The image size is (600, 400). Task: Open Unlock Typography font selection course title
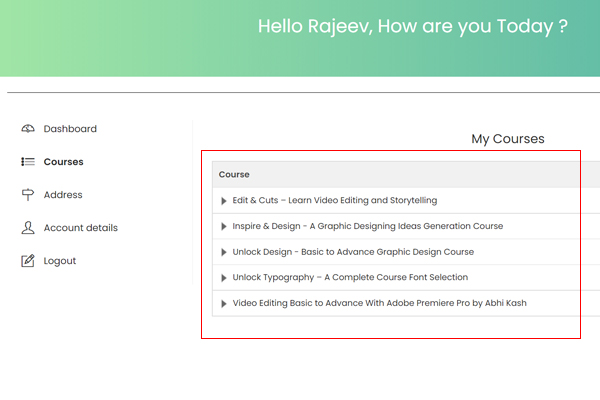350,278
